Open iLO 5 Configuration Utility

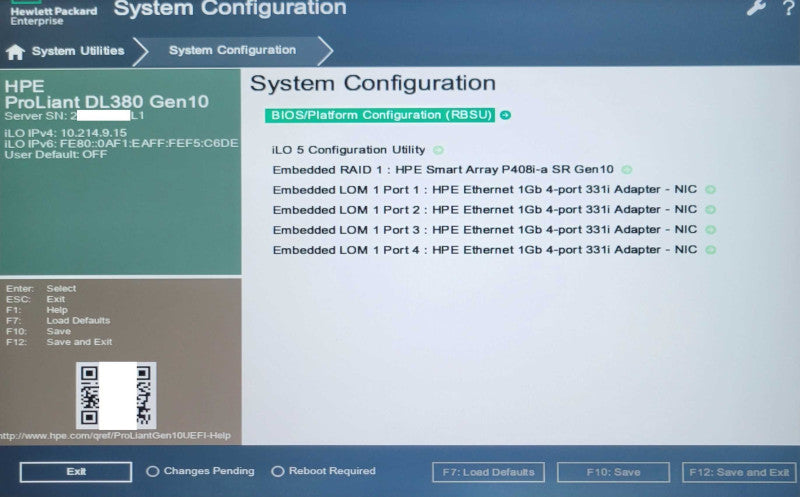click(348, 150)
